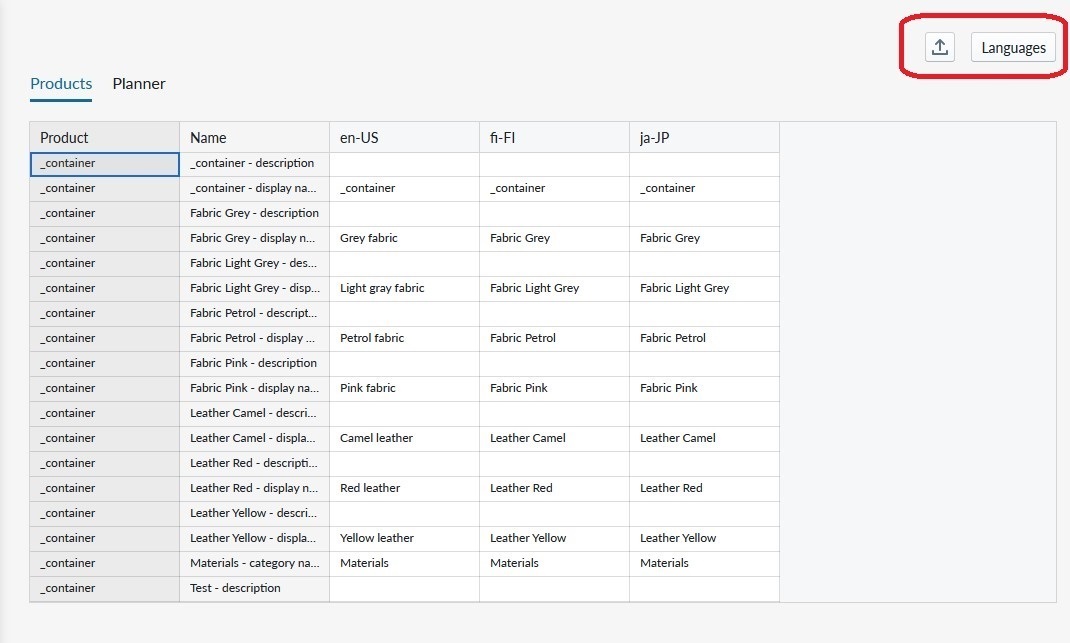Click the 'Yellow leather' cell
Viewport: 1070px width, 643px height.
405,539
